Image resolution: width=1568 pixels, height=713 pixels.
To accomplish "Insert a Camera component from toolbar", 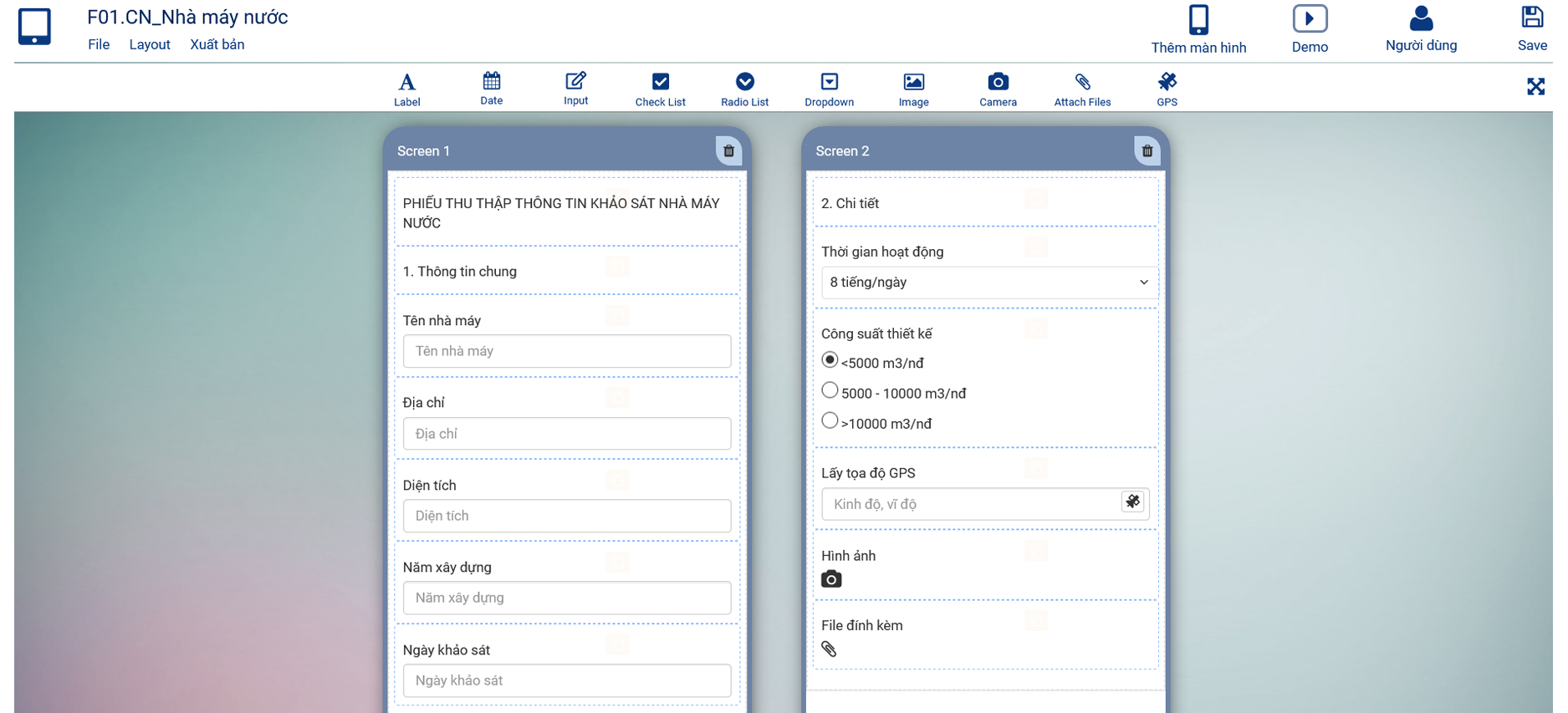I will click(998, 89).
